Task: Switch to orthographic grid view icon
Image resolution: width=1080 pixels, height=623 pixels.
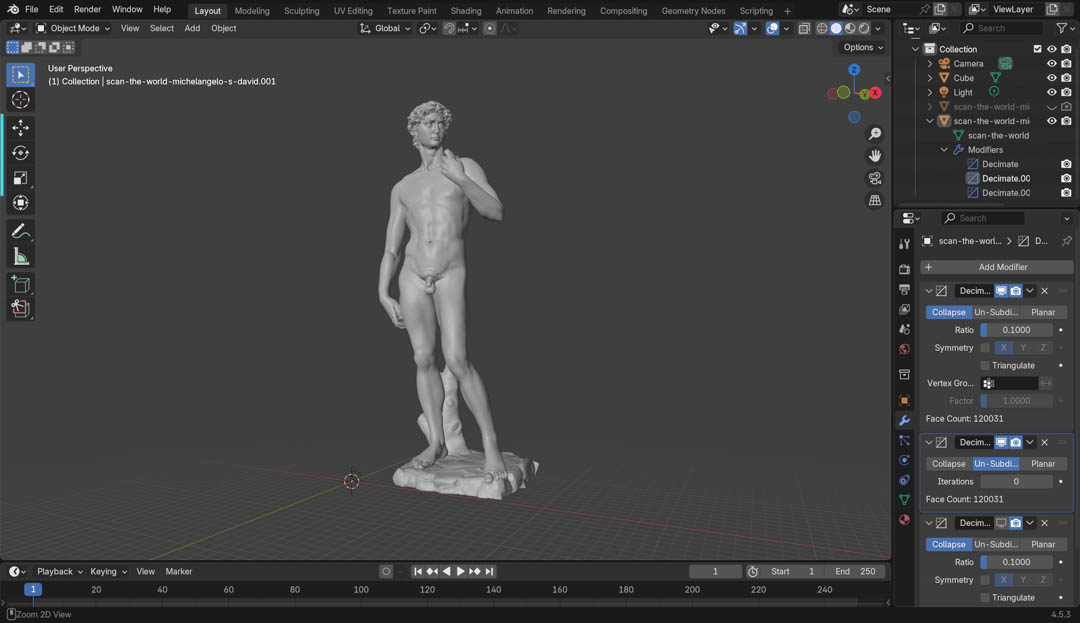Action: (x=875, y=200)
